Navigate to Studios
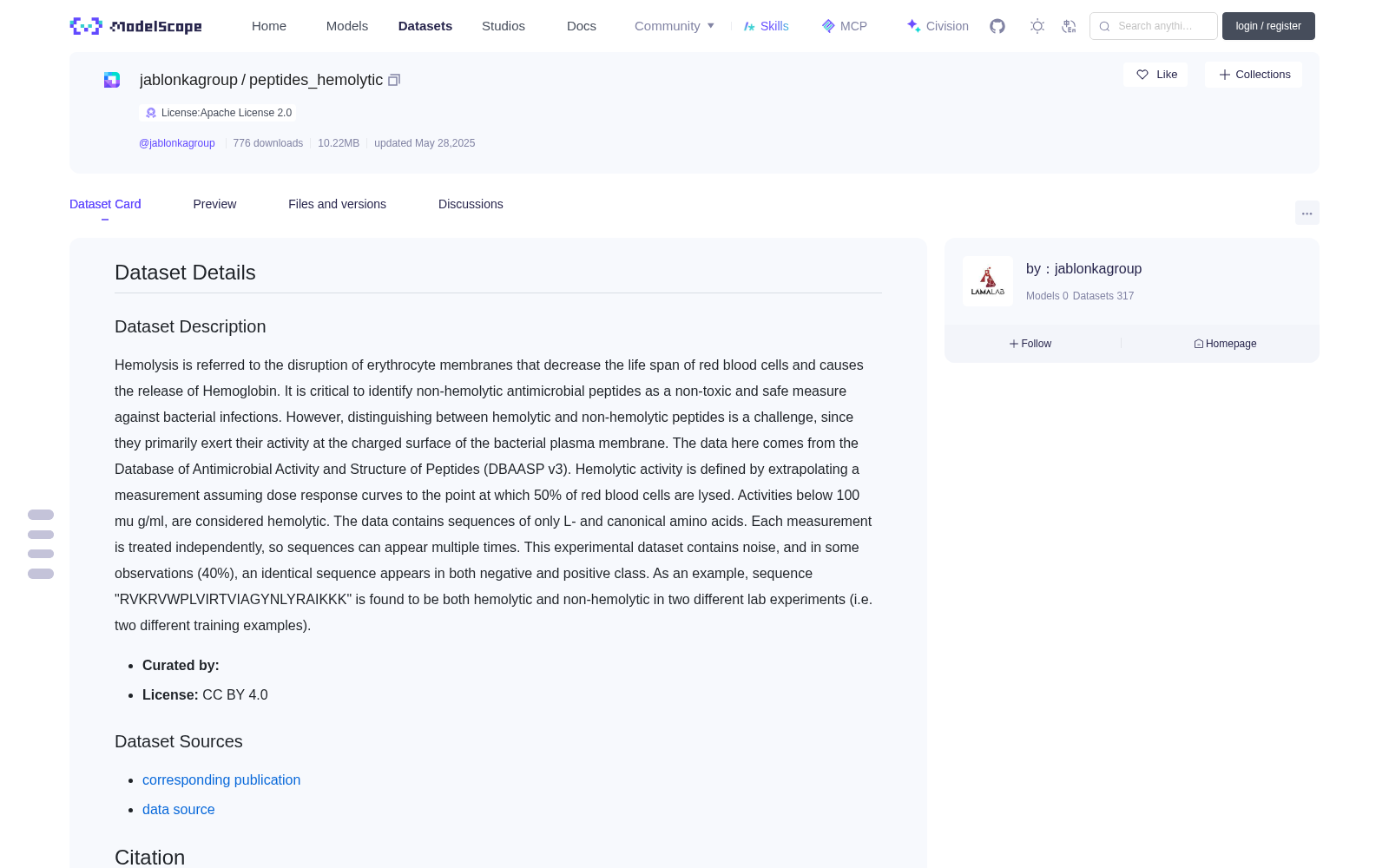 (504, 26)
